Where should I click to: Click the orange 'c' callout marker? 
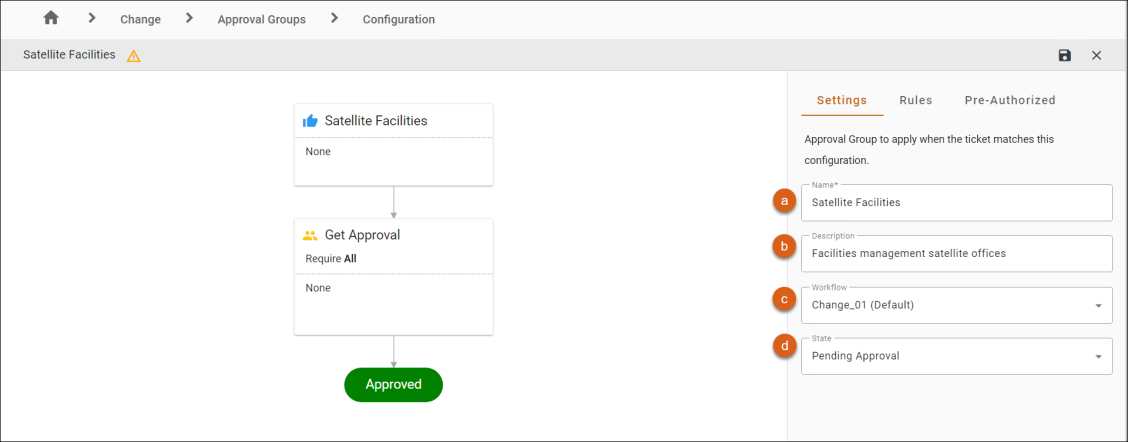point(784,298)
